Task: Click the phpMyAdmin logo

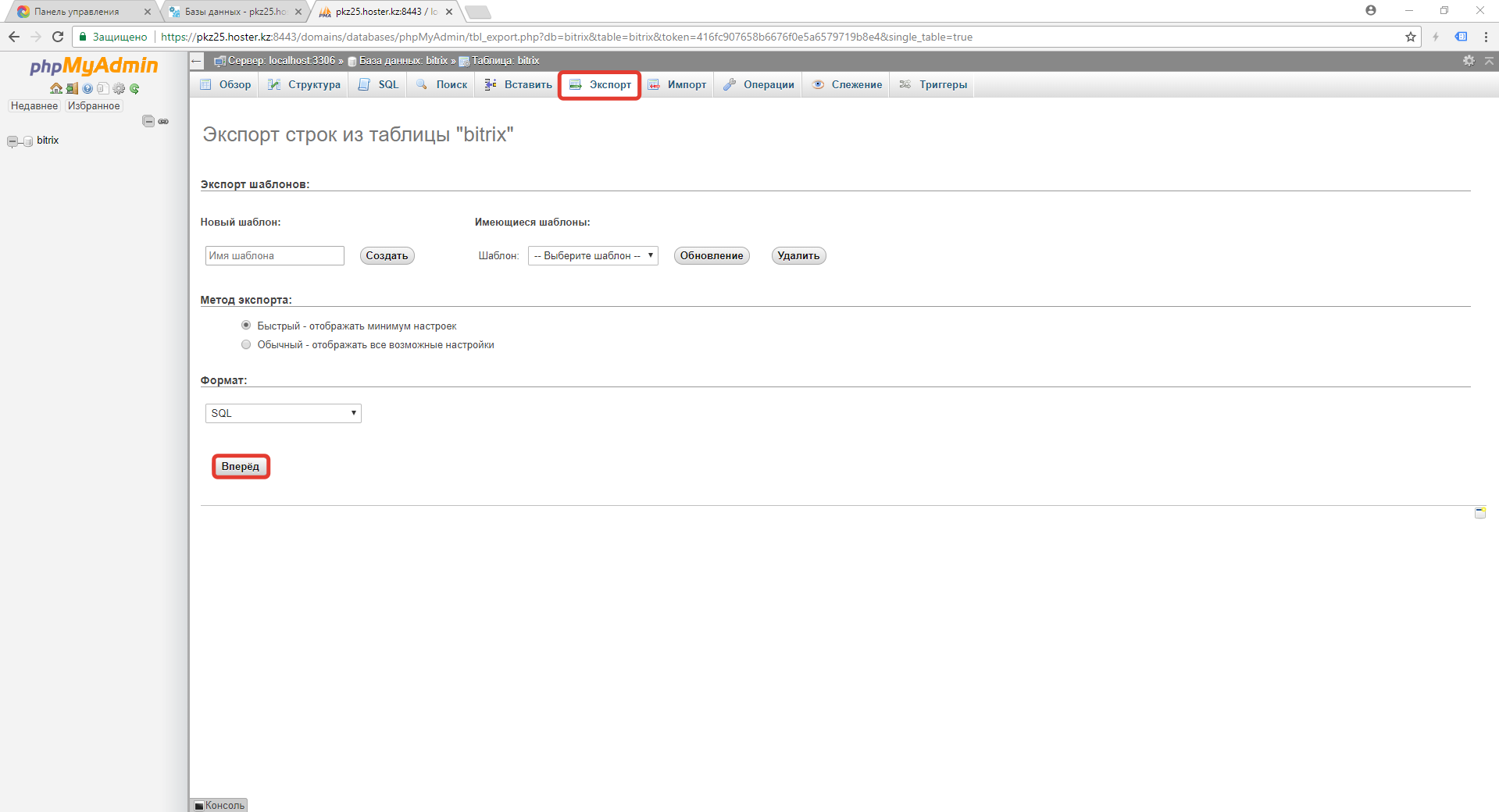Action: pyautogui.click(x=94, y=66)
